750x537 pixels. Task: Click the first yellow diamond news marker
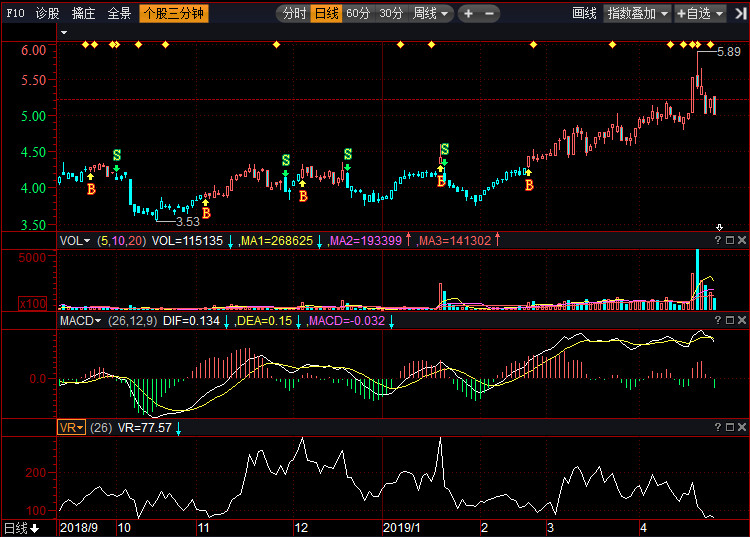click(x=85, y=45)
